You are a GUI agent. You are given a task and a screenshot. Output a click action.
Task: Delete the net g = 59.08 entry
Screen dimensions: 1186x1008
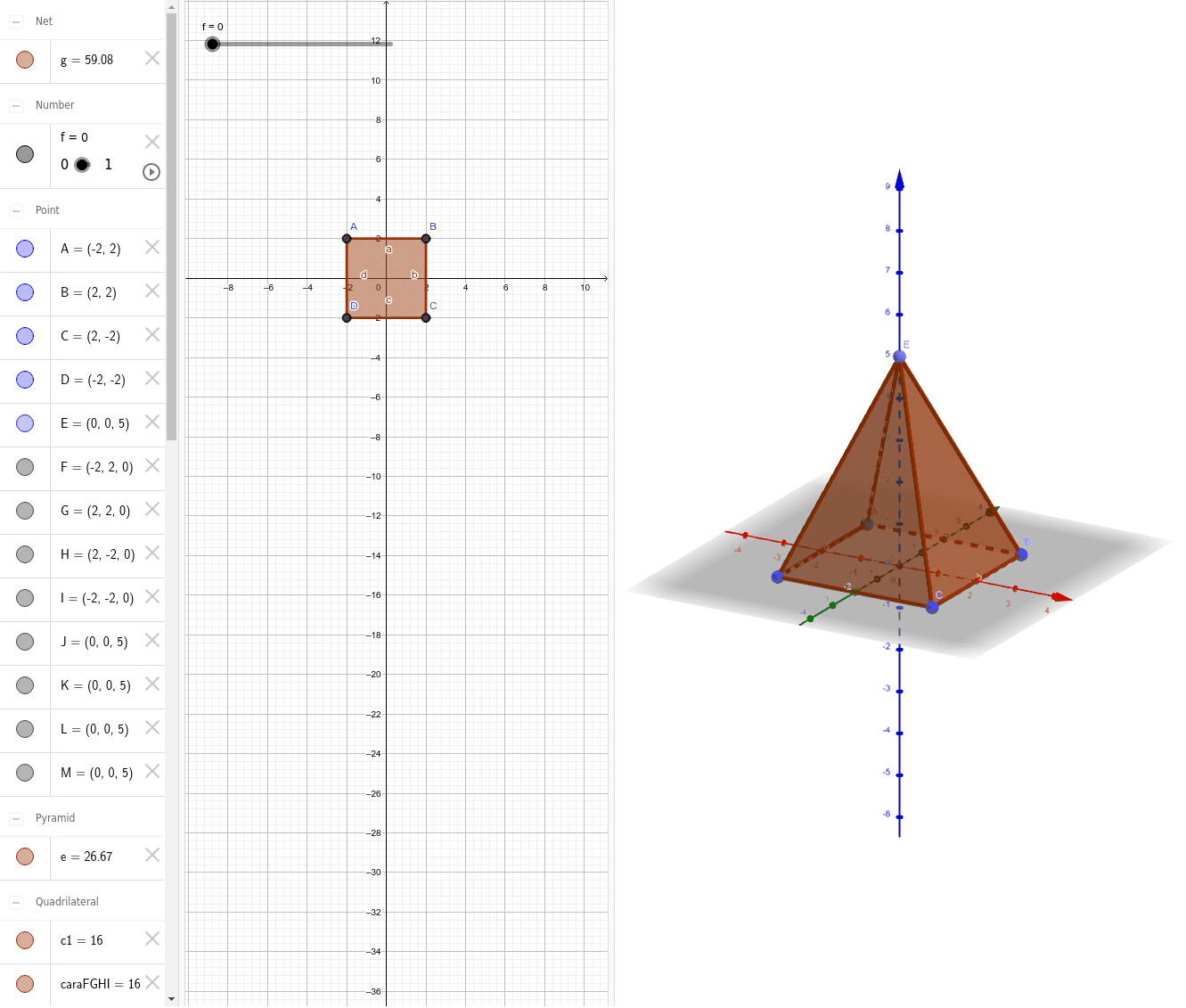click(152, 59)
